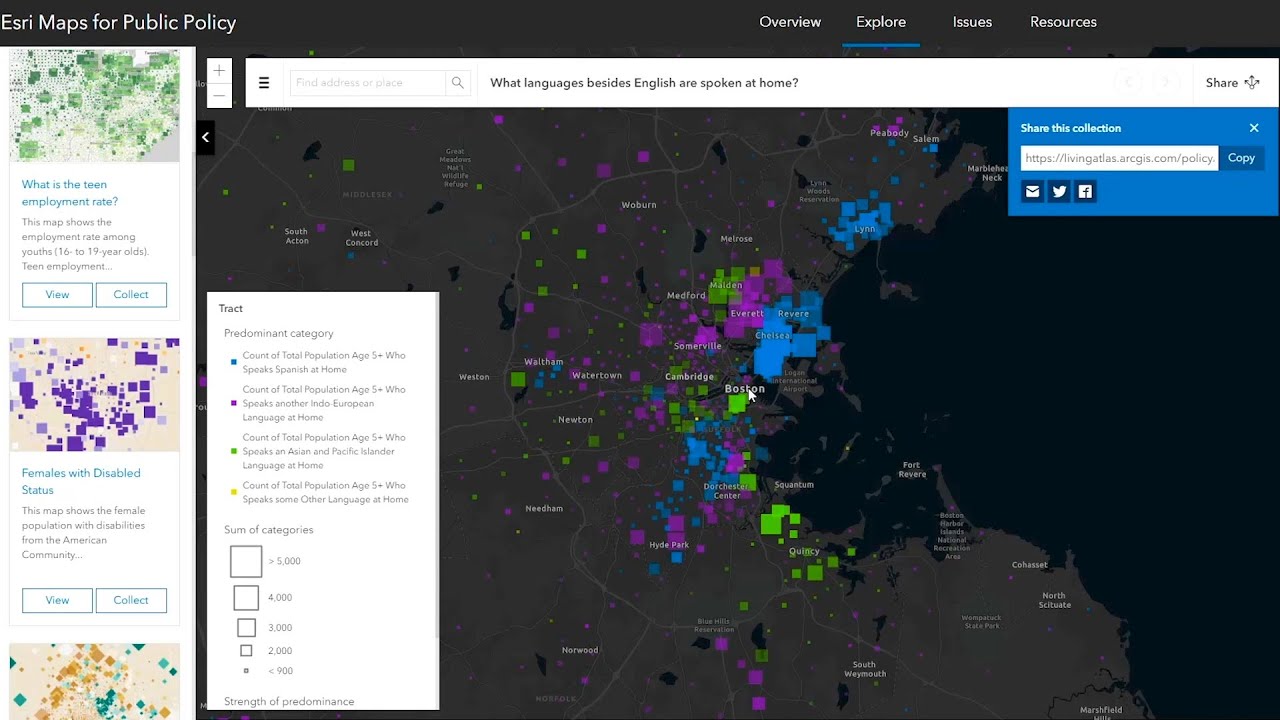
Task: Focus the Find address or place box
Action: tap(368, 83)
